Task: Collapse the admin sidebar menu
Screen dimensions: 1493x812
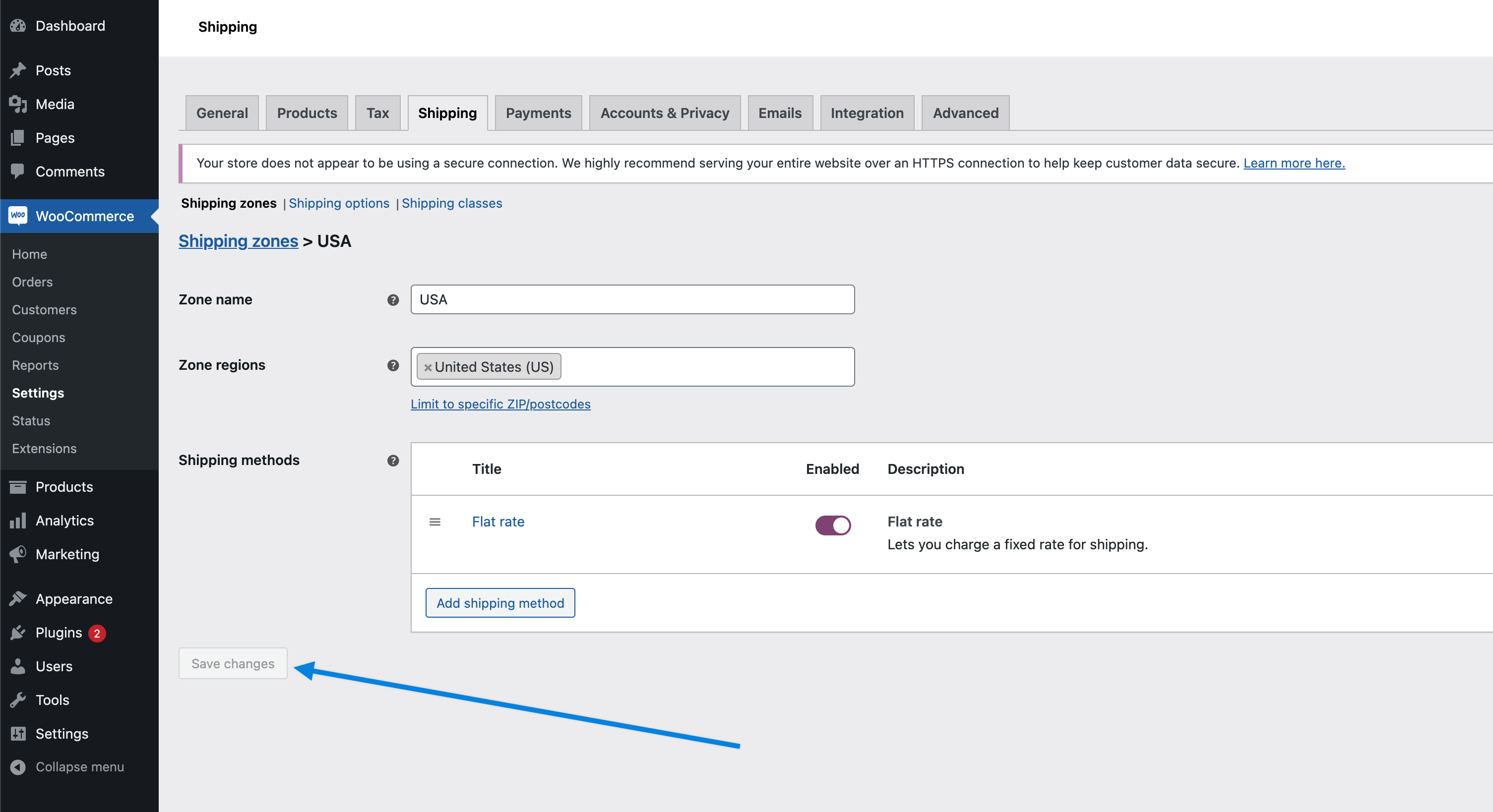Action: coord(79,767)
